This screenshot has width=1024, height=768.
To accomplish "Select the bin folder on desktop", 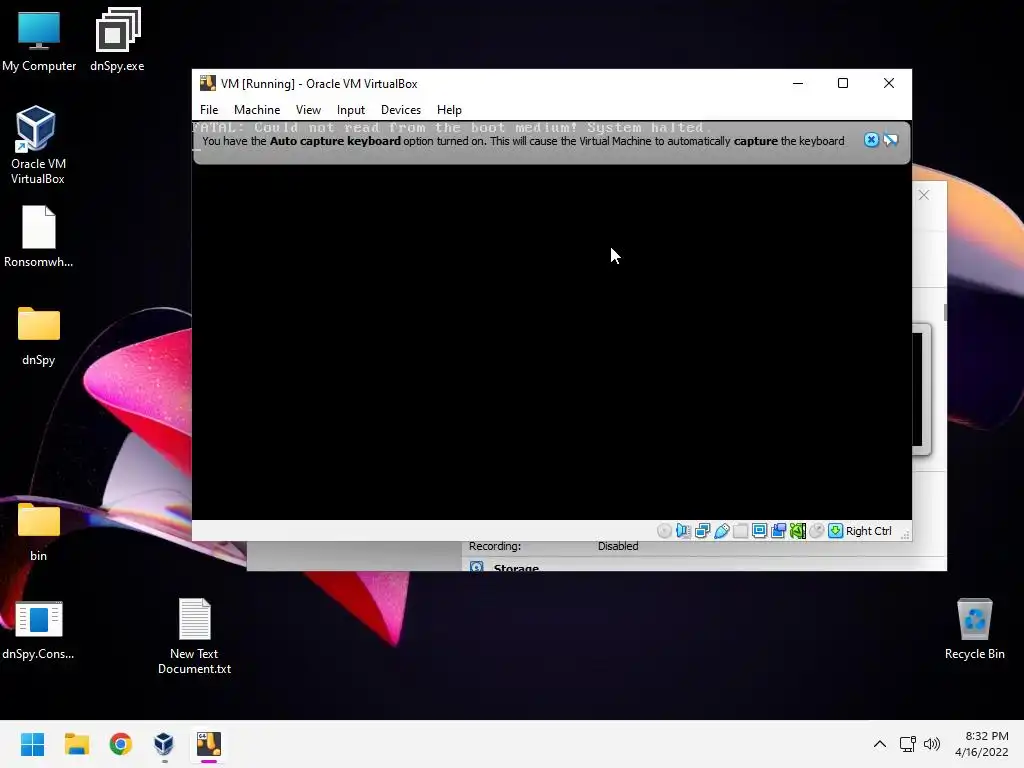I will [39, 531].
